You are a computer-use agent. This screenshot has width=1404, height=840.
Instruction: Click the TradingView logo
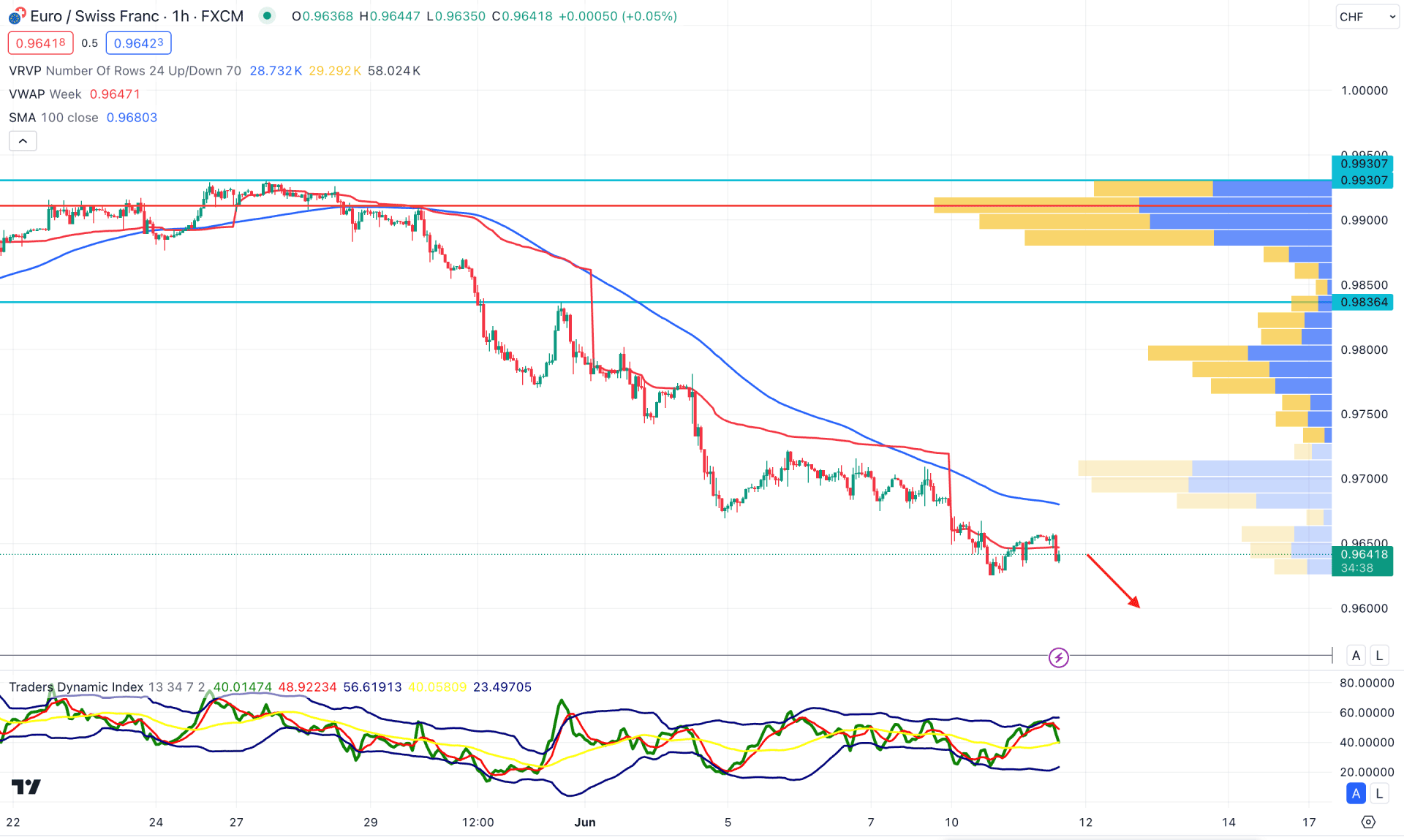pos(26,787)
